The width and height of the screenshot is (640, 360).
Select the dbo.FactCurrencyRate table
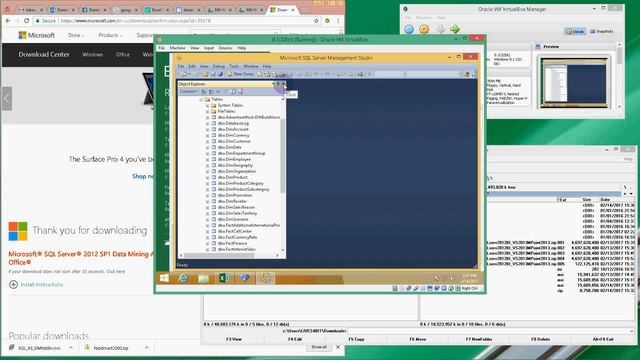[237, 237]
